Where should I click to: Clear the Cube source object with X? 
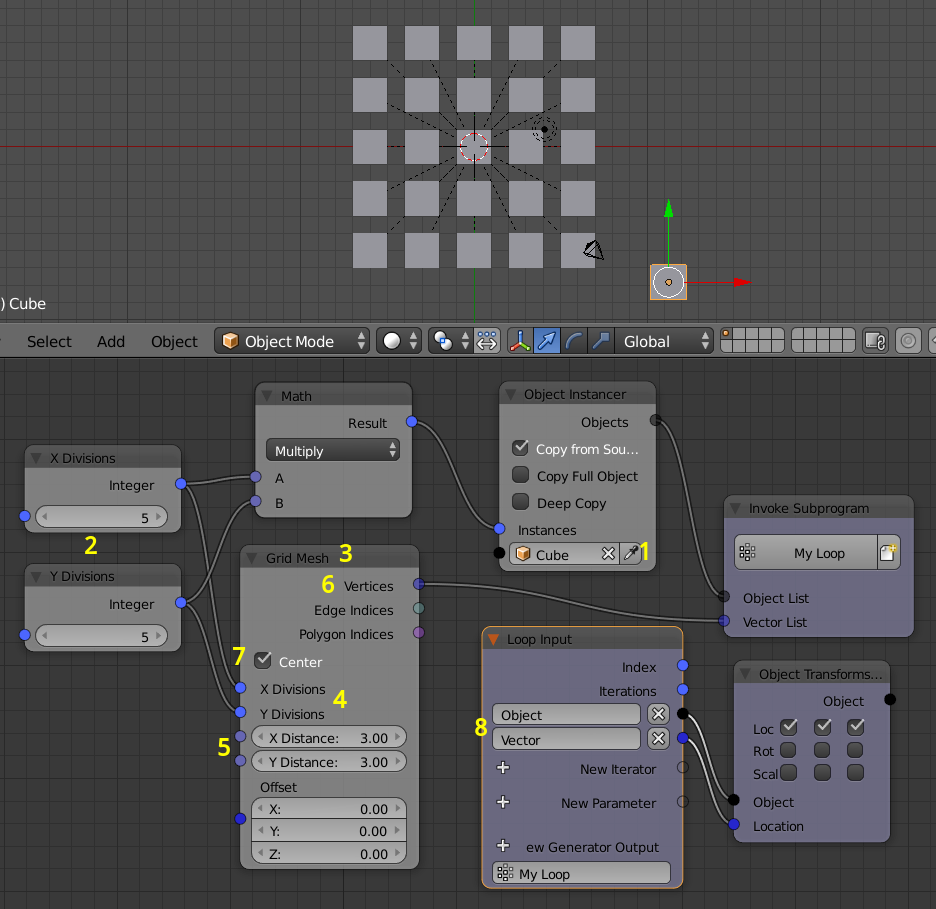point(608,554)
